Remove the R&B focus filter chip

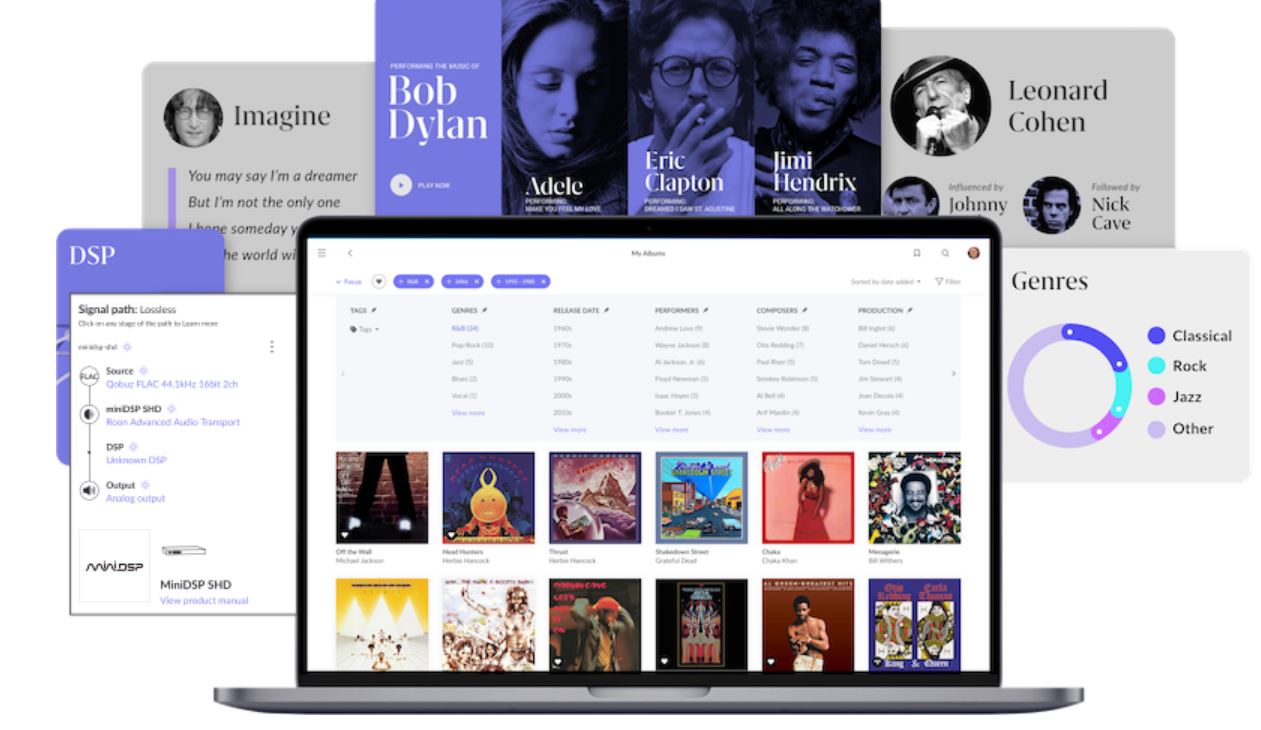pyautogui.click(x=427, y=282)
